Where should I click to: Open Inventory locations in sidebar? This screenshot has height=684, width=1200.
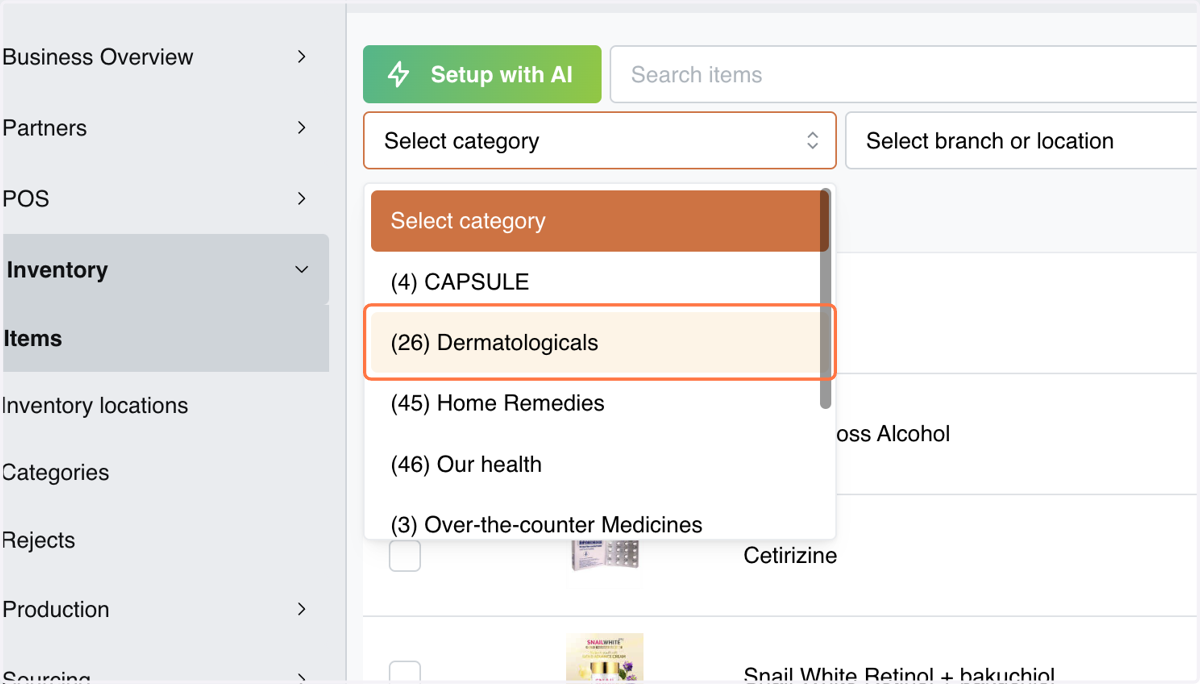point(95,406)
